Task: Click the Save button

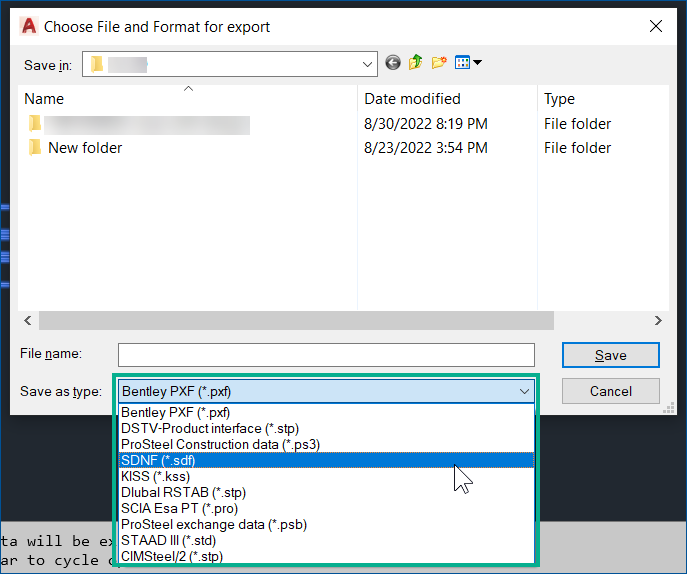Action: (610, 355)
